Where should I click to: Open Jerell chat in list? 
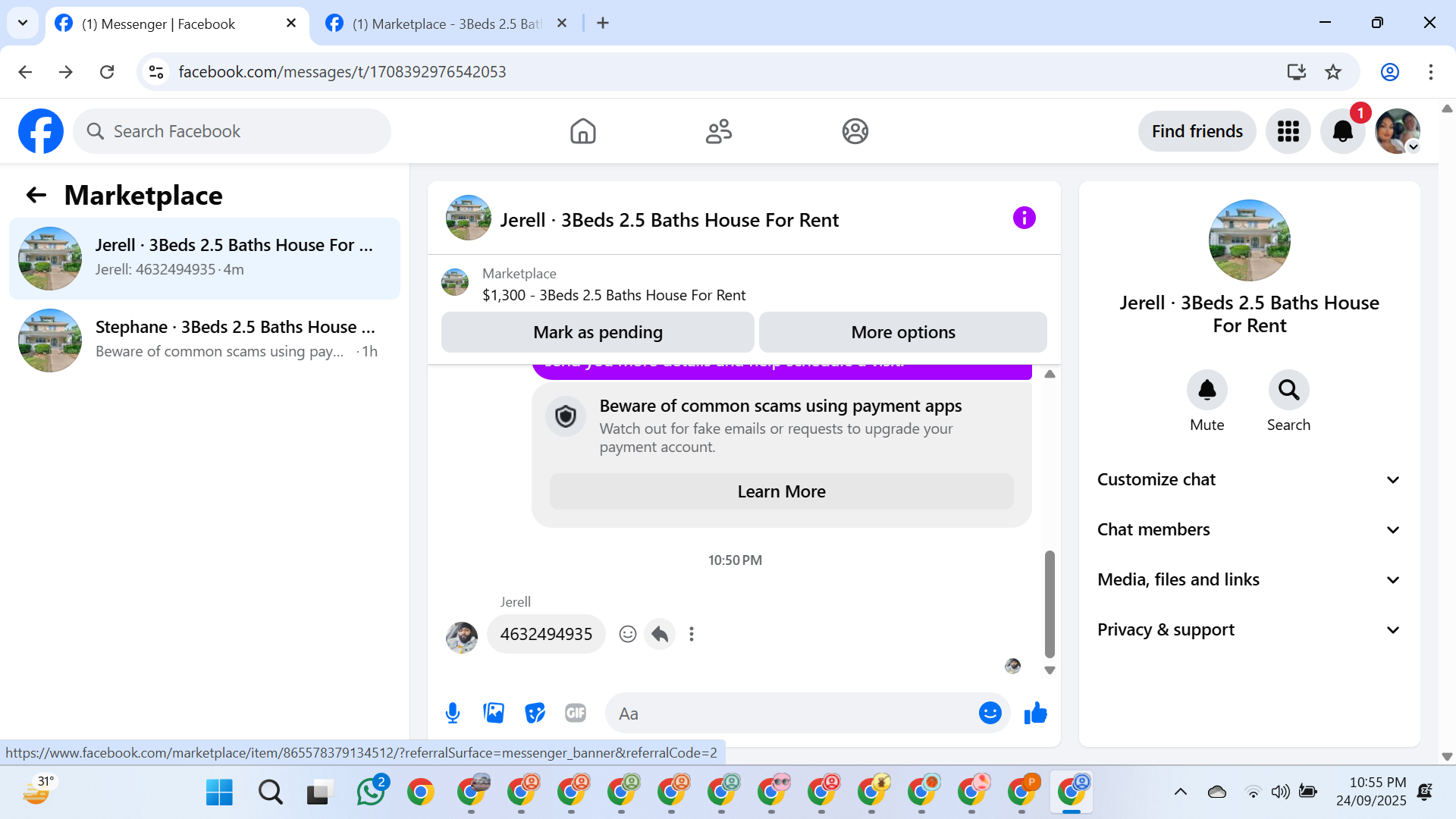205,259
